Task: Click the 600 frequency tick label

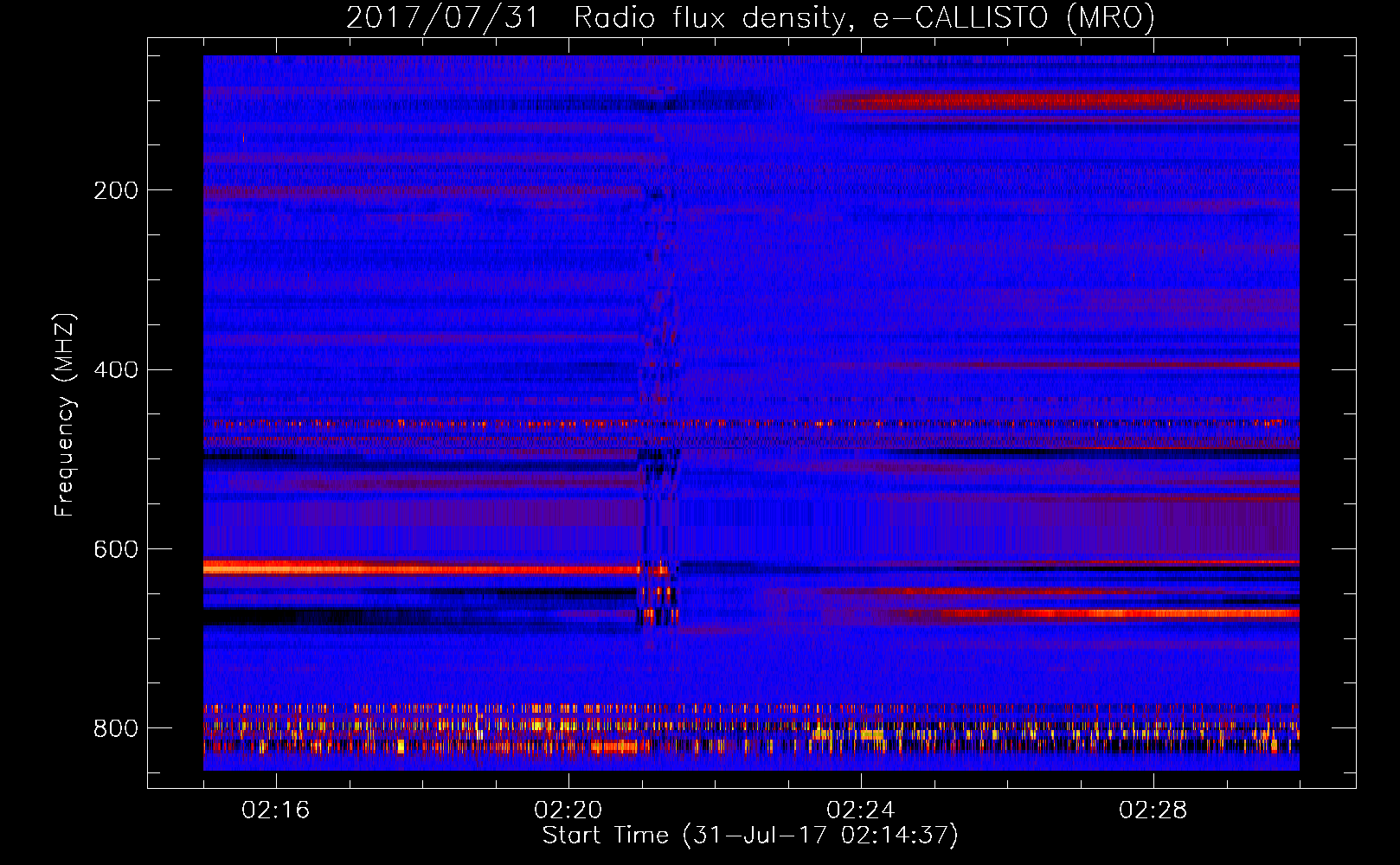Action: tap(116, 550)
